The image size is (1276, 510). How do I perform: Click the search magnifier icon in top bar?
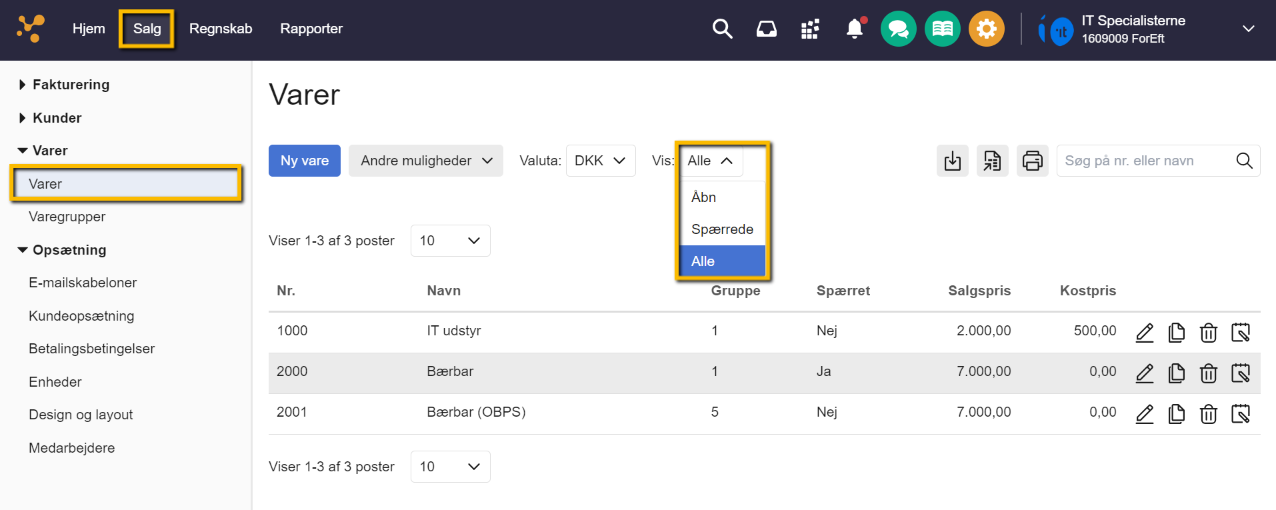722,29
